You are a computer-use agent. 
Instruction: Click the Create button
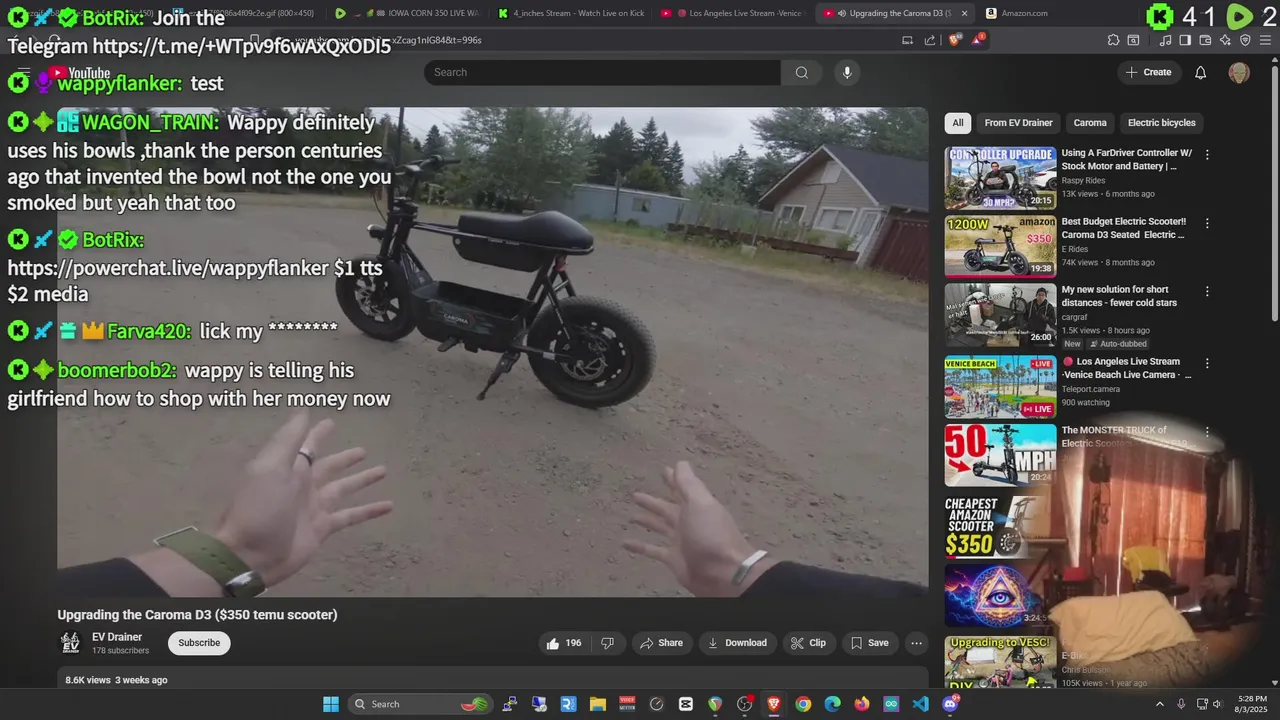tap(1148, 72)
